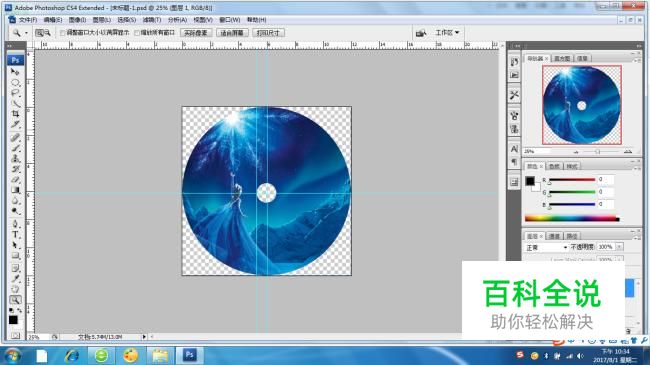This screenshot has height=365, width=650.
Task: Open the Windows Start button
Action: (x=13, y=355)
